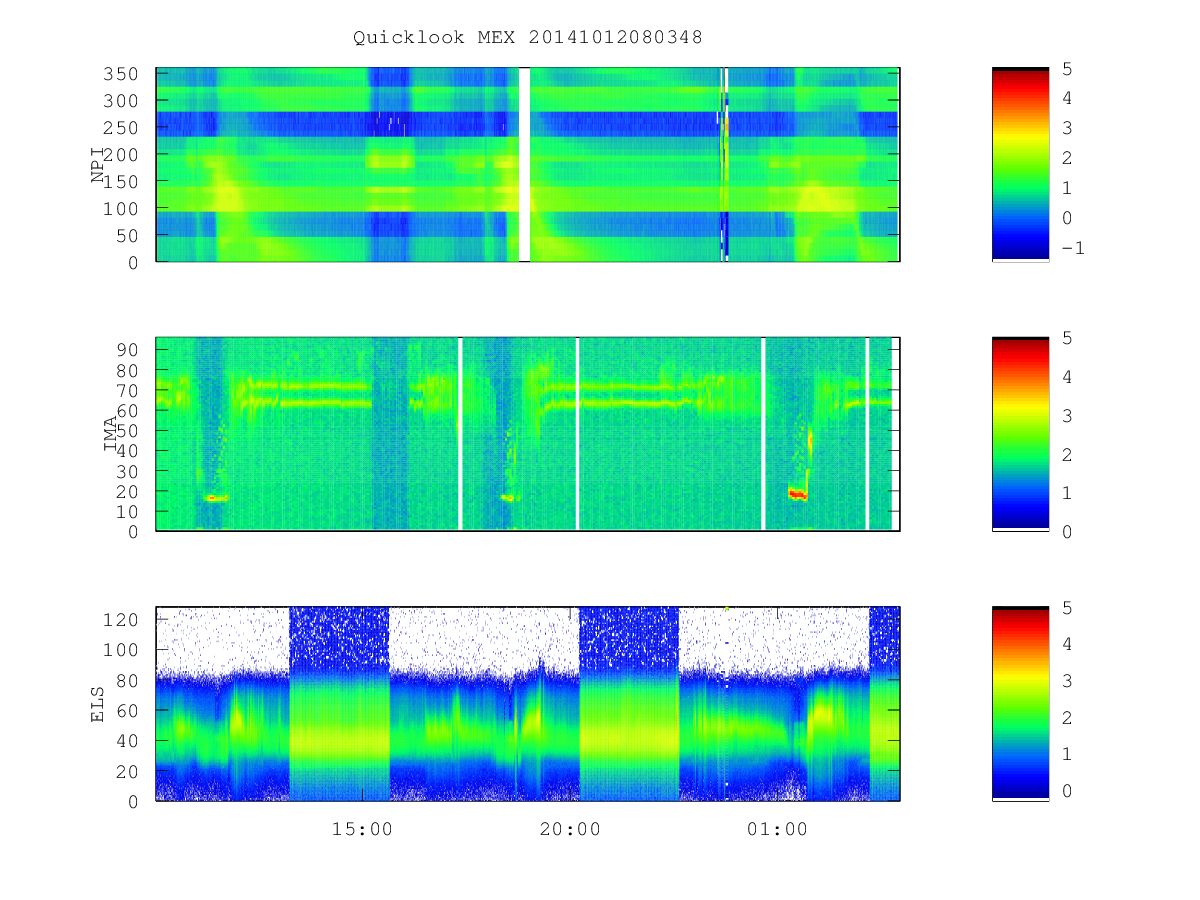Click the 3 label on the IMA colorbar

point(1065,415)
